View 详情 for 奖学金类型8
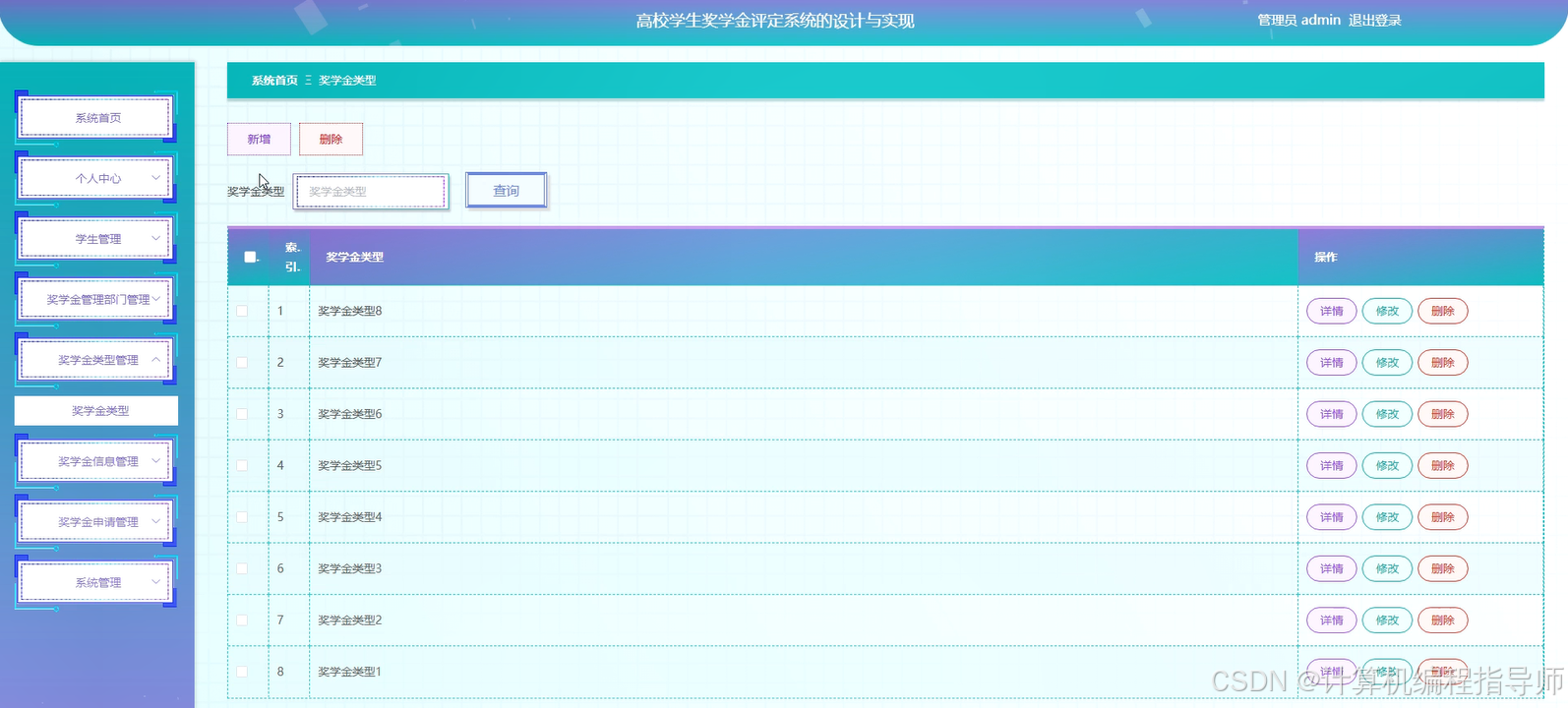Screen dimensions: 1568x708 pos(1332,311)
